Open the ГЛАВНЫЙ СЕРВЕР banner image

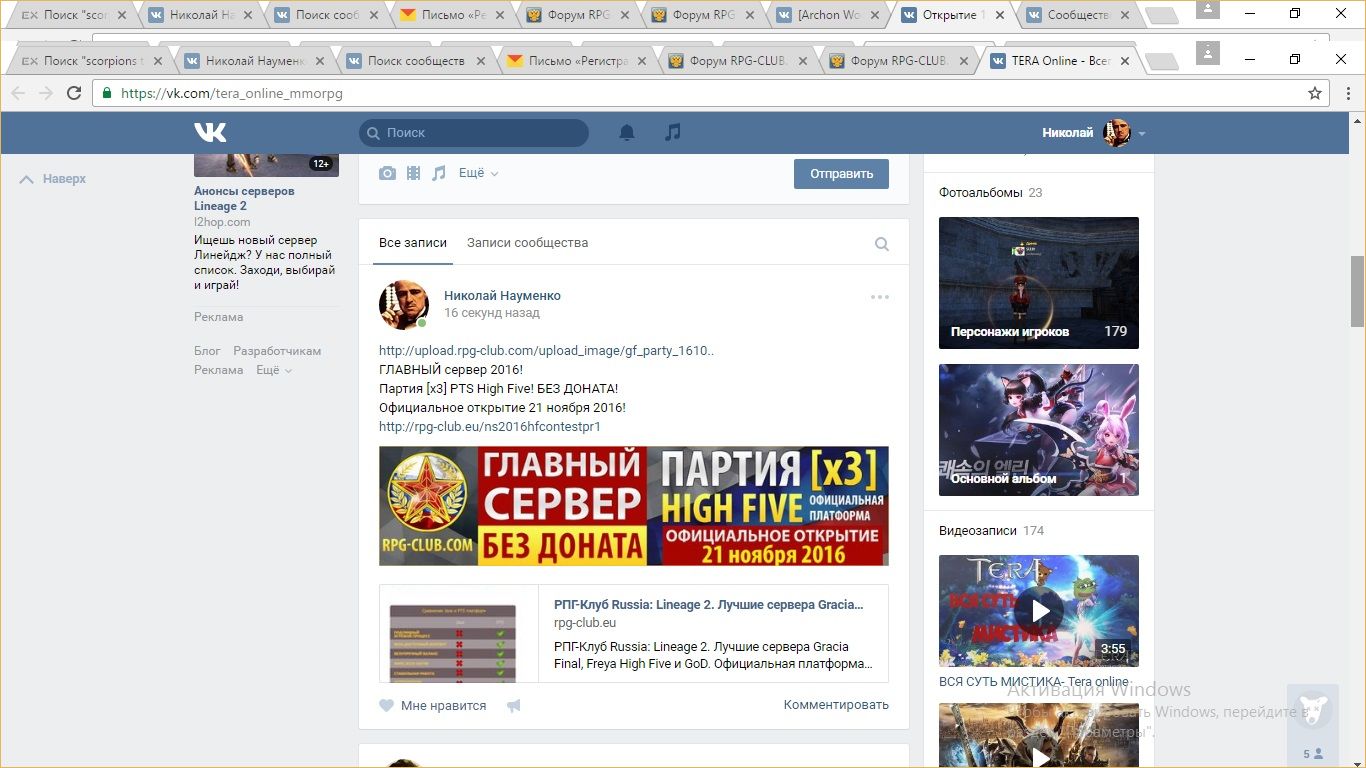pyautogui.click(x=634, y=506)
